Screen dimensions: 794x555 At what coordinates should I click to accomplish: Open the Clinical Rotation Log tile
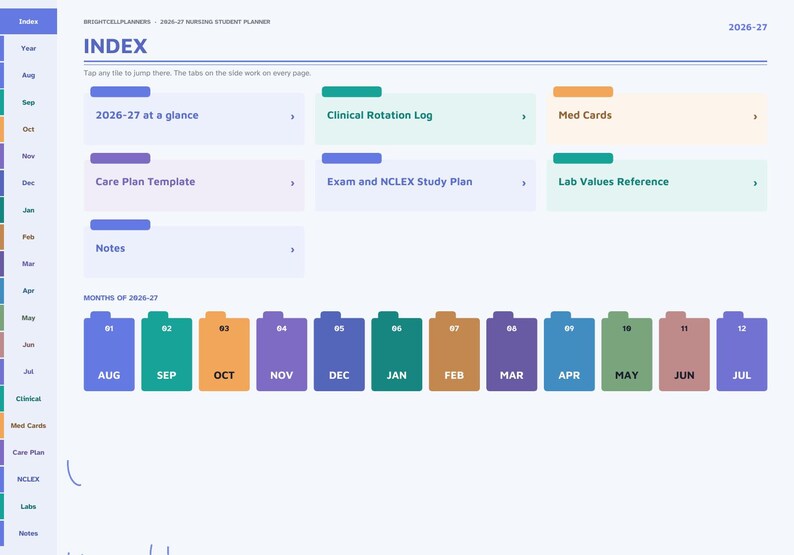(x=425, y=116)
